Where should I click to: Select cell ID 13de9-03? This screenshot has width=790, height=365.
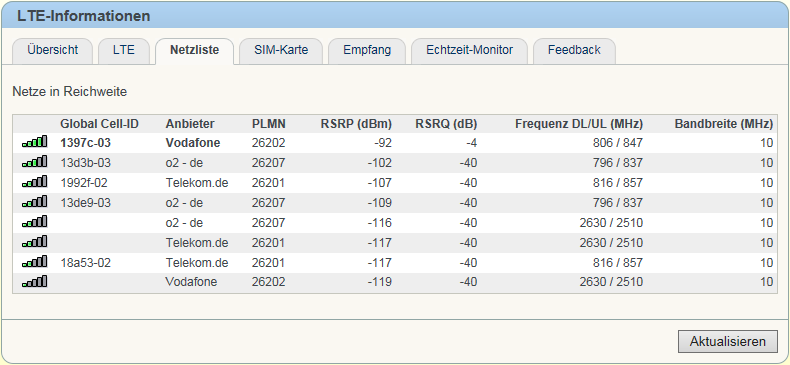pos(86,203)
